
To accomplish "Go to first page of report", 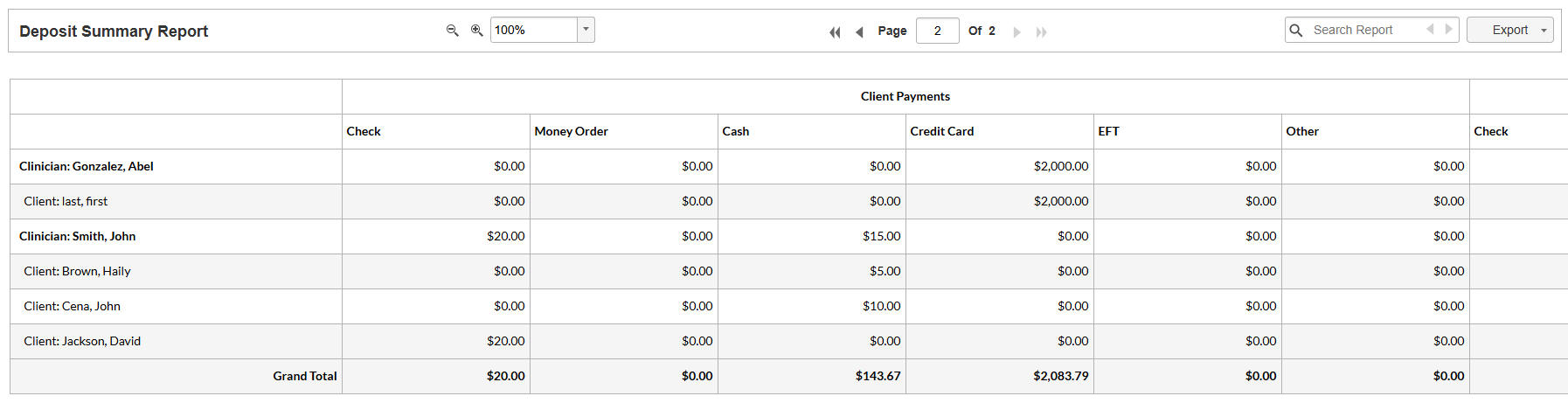I will click(835, 31).
